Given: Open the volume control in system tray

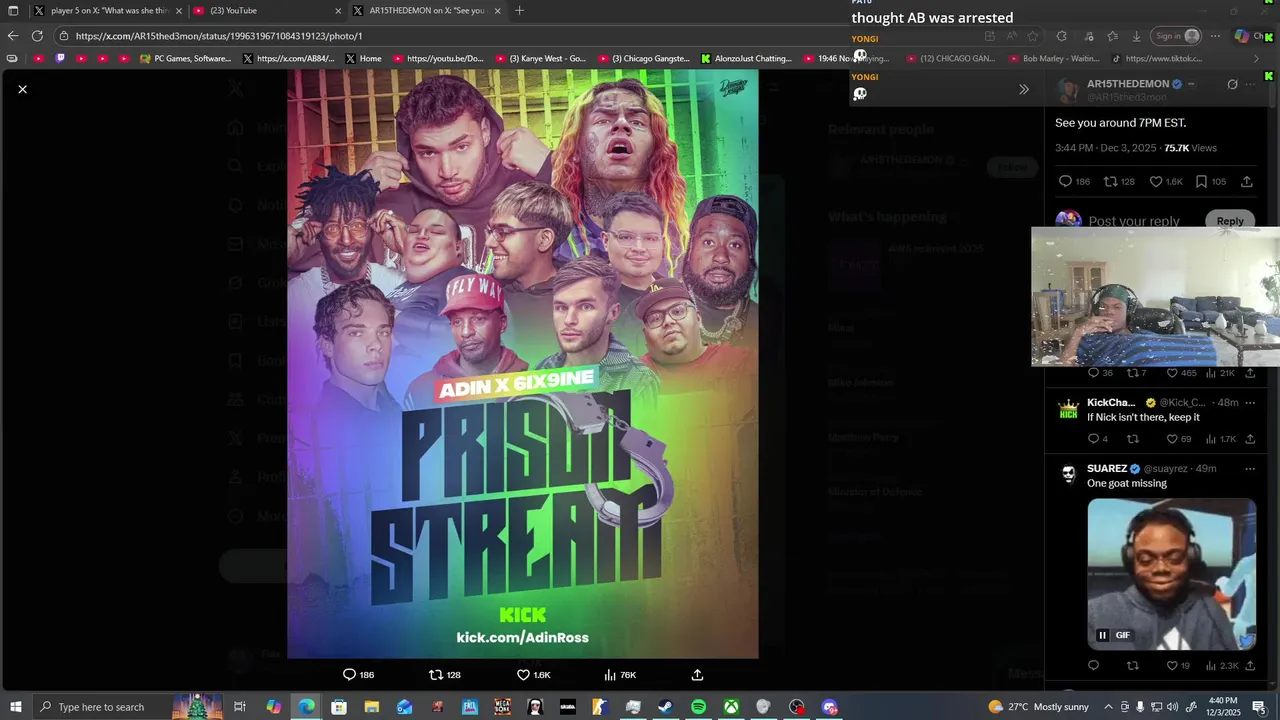Looking at the screenshot, I should coord(1171,707).
